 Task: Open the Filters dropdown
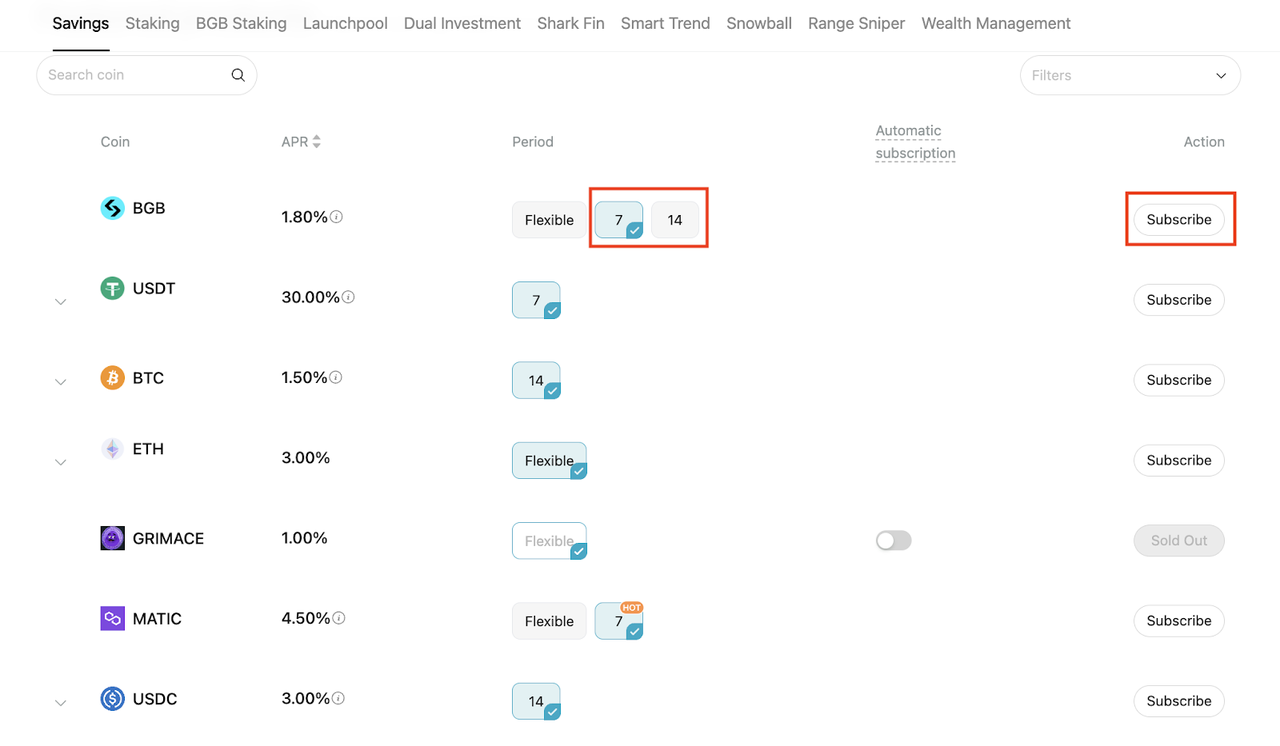(x=1130, y=75)
